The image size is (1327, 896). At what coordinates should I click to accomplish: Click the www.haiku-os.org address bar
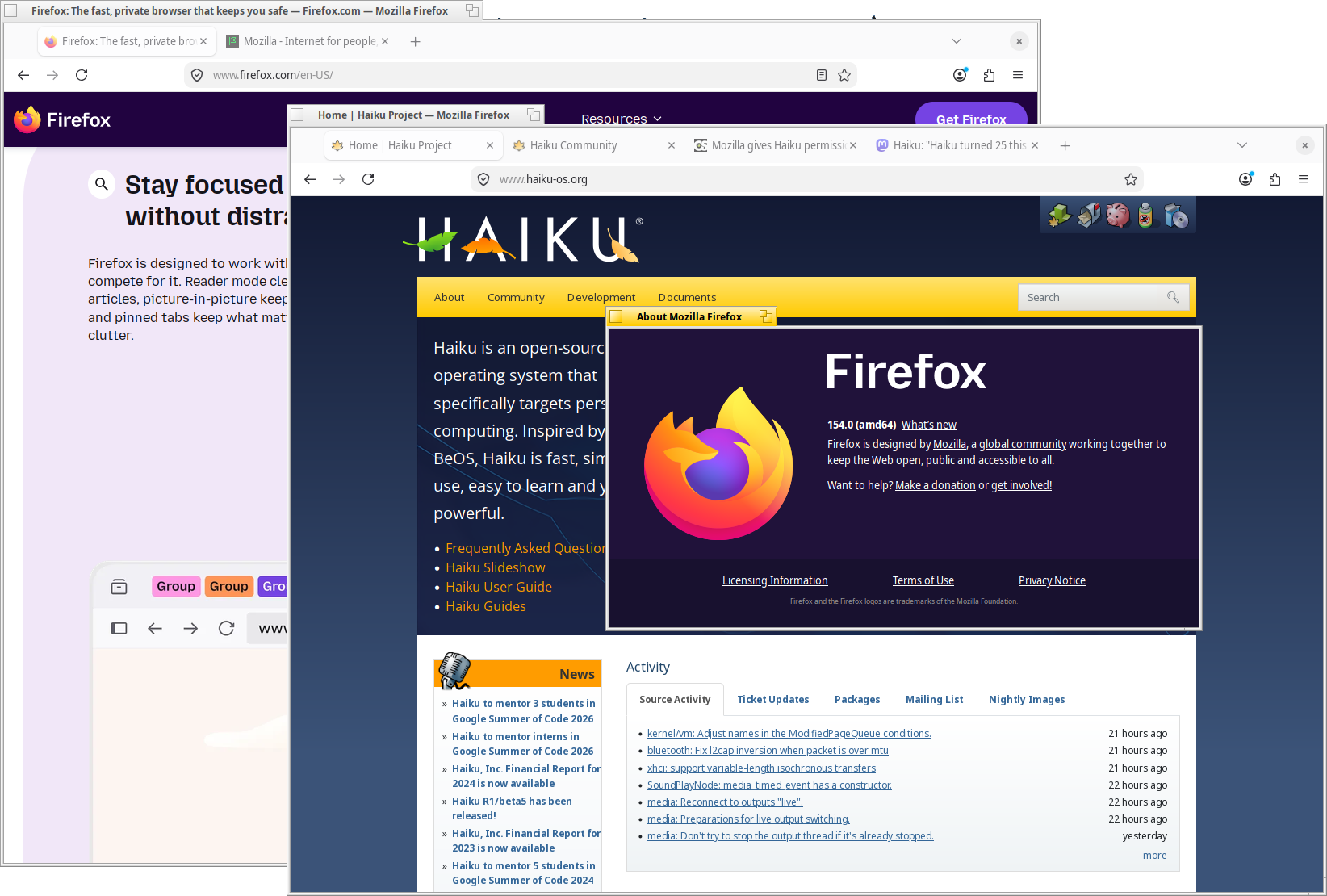(807, 179)
